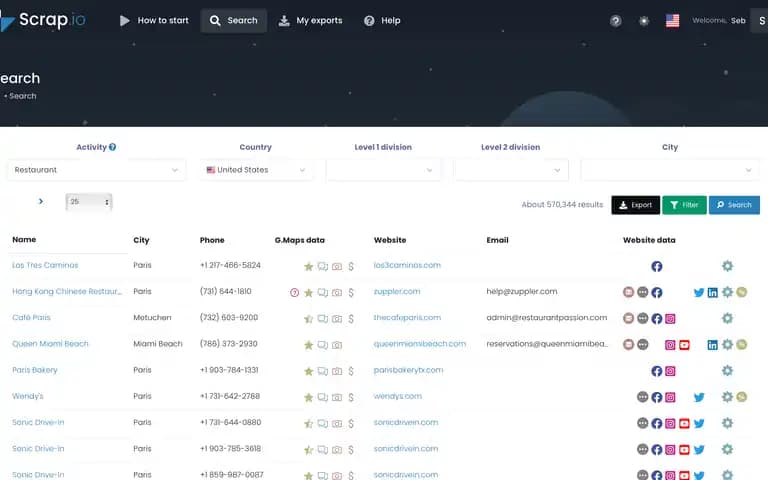
Task: Click Facebook icon in Café Paris row
Action: pyautogui.click(x=657, y=318)
